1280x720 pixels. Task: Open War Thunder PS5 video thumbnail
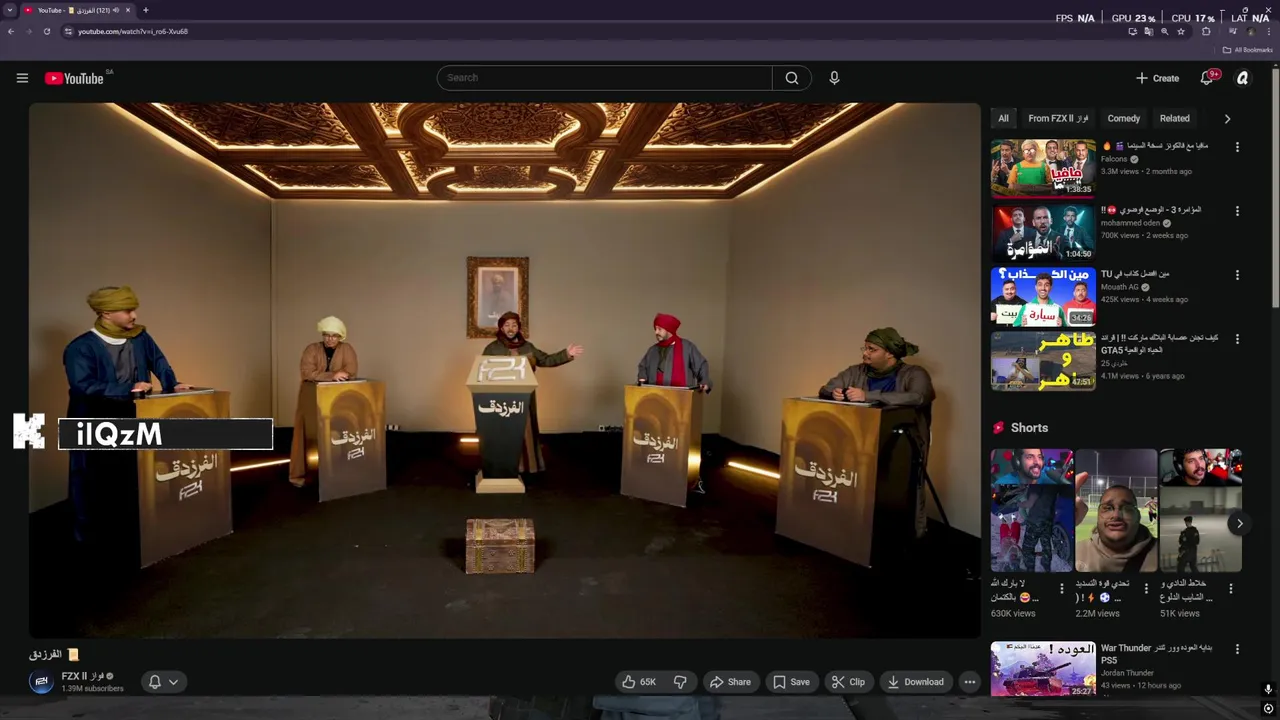tap(1043, 669)
